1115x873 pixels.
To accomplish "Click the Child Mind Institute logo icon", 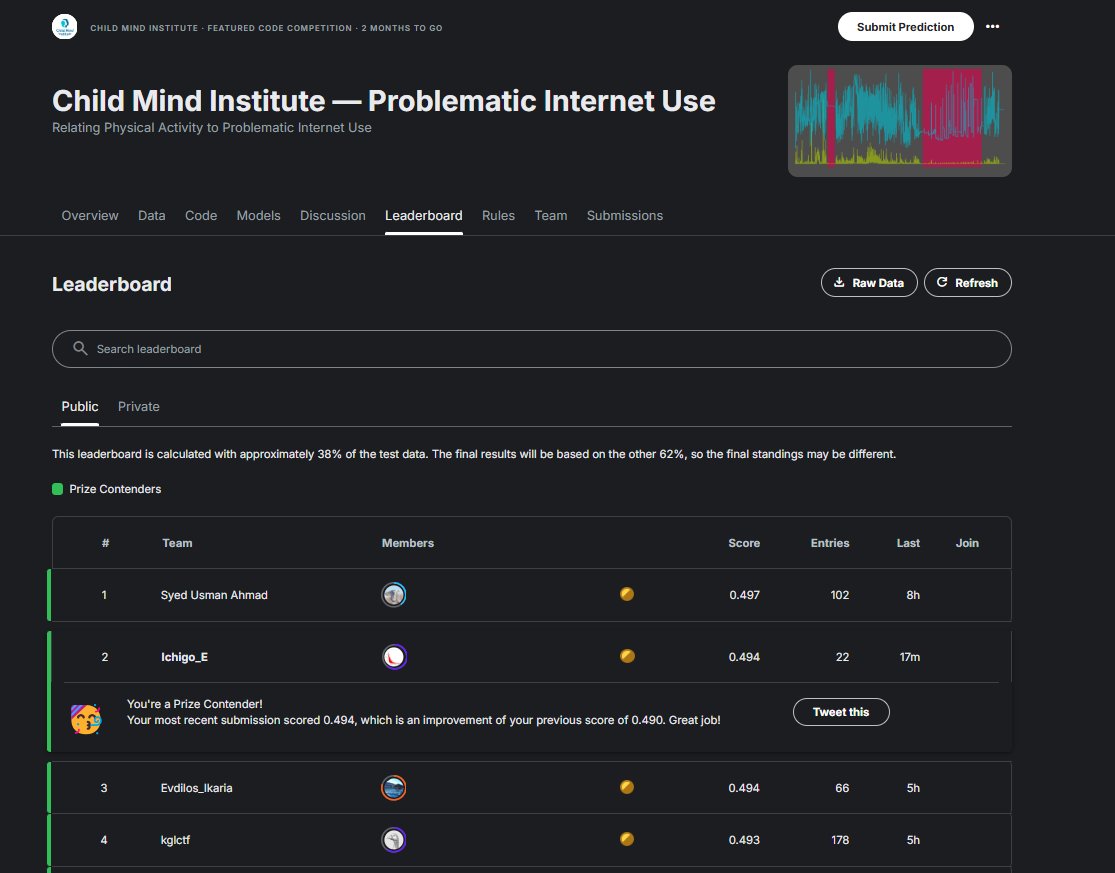I will click(65, 27).
